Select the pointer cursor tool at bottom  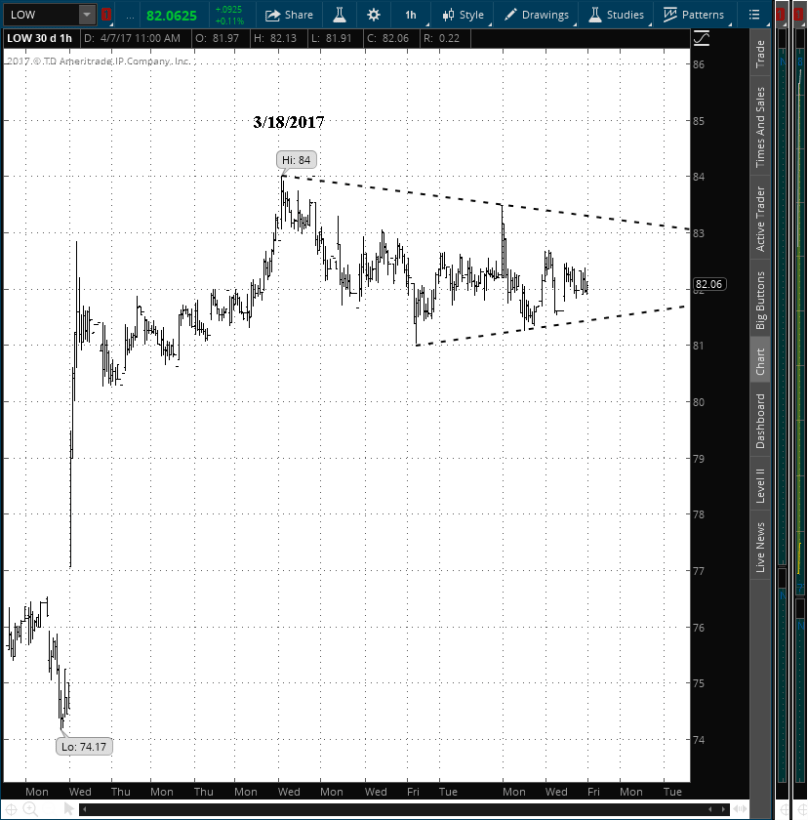[68, 809]
